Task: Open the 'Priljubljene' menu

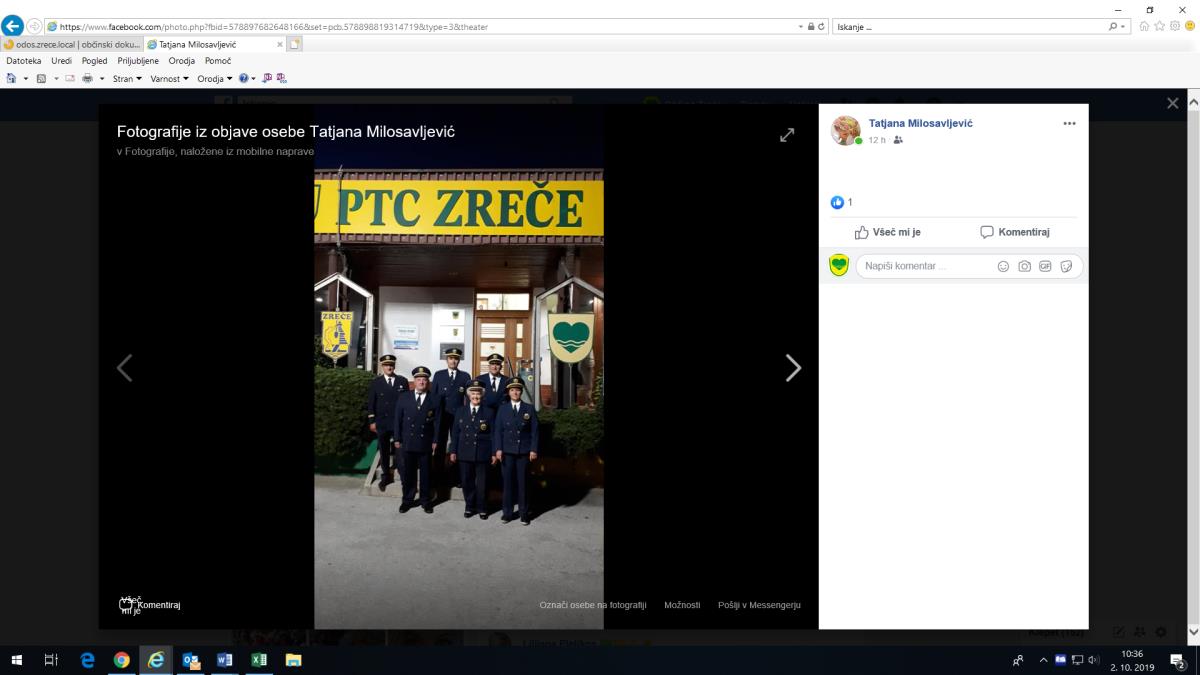Action: click(x=138, y=61)
